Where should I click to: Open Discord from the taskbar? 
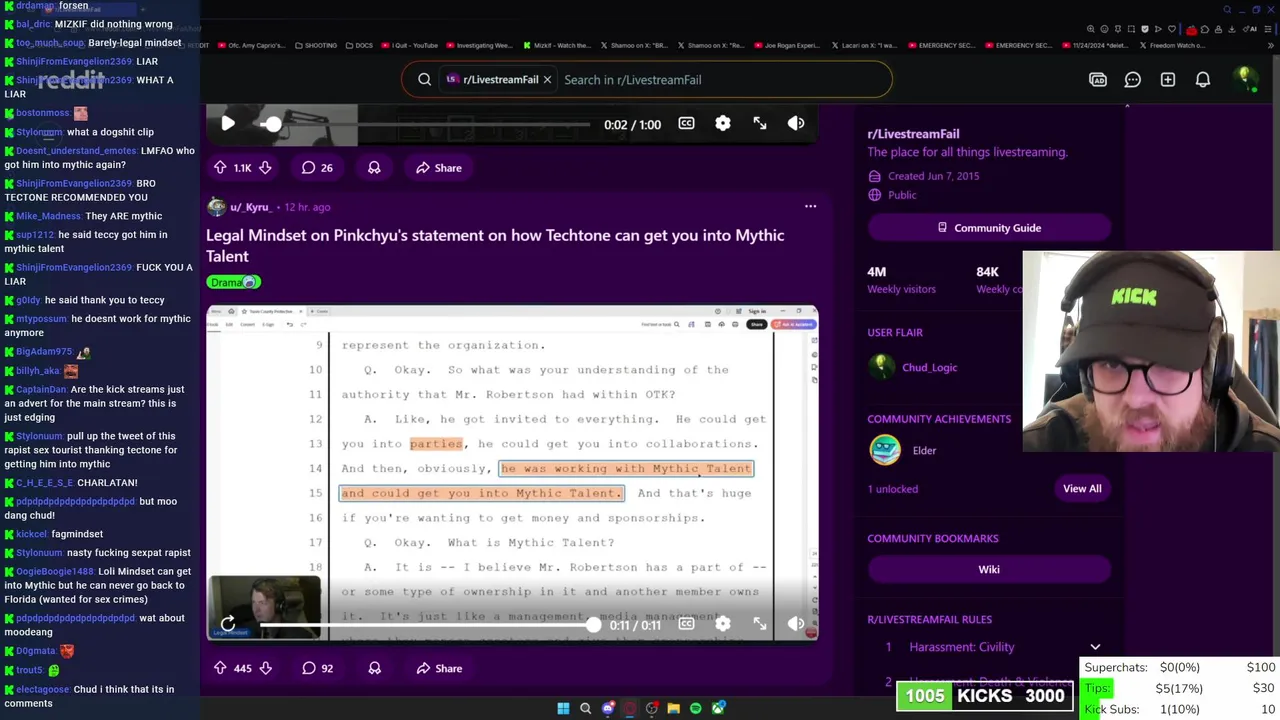click(x=607, y=708)
